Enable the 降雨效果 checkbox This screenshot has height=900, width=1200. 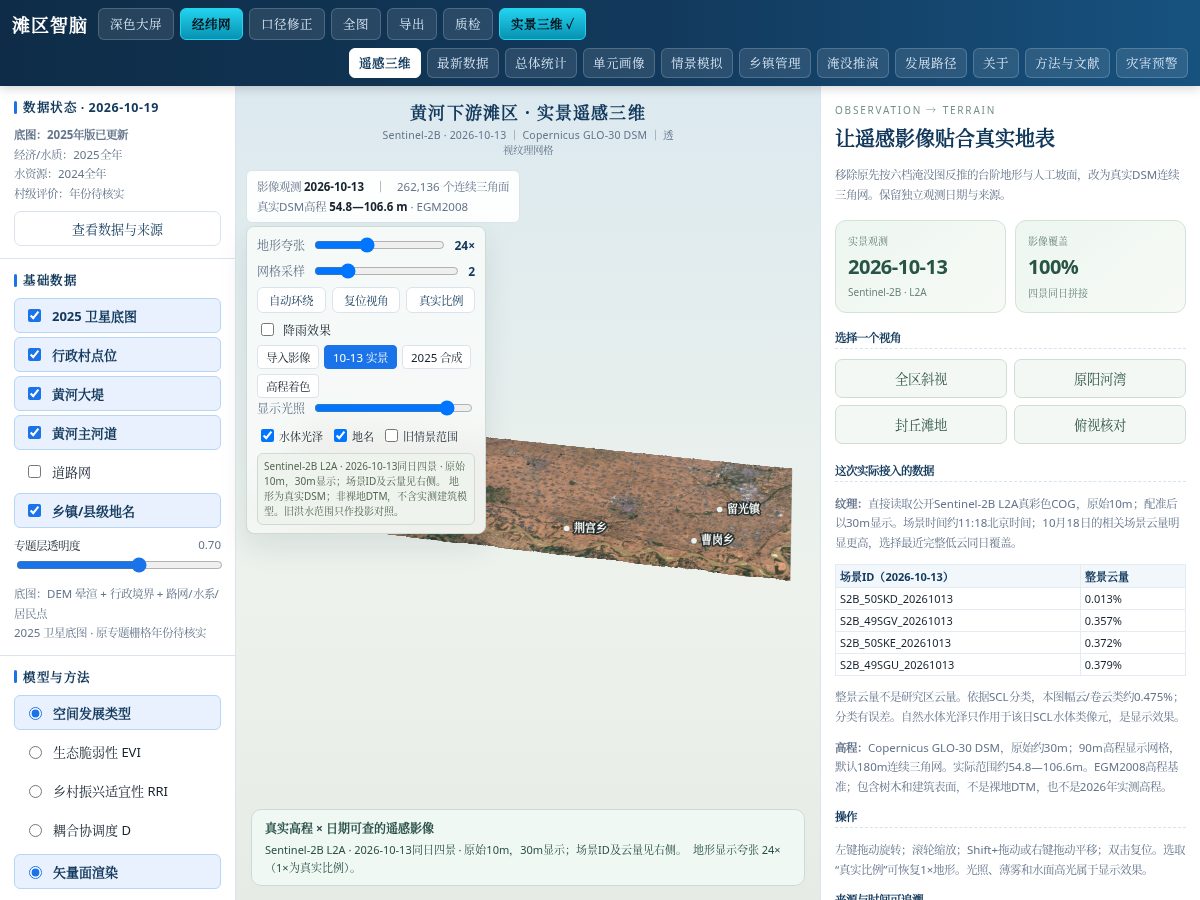pos(267,330)
